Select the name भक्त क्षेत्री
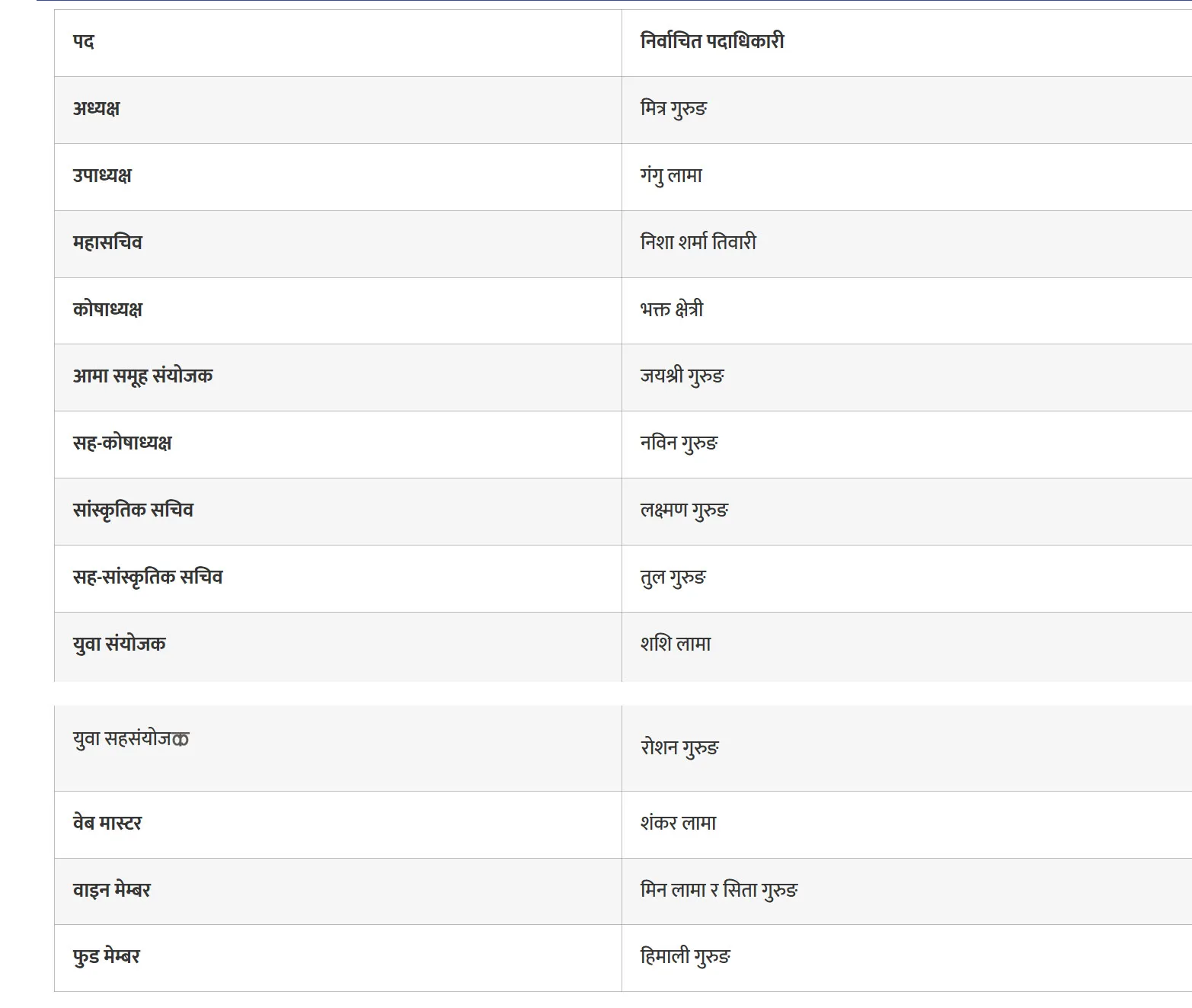 pyautogui.click(x=672, y=310)
